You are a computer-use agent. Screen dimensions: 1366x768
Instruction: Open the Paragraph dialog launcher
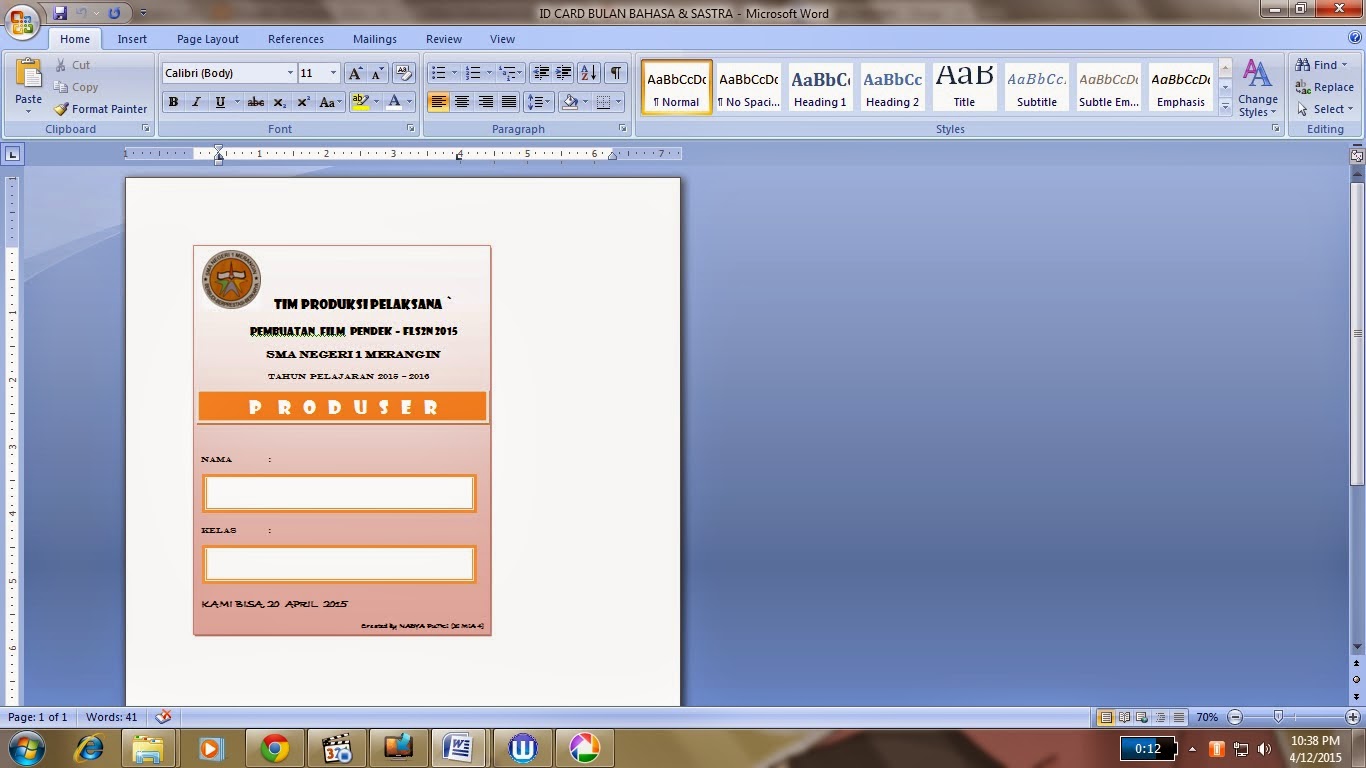coord(623,129)
